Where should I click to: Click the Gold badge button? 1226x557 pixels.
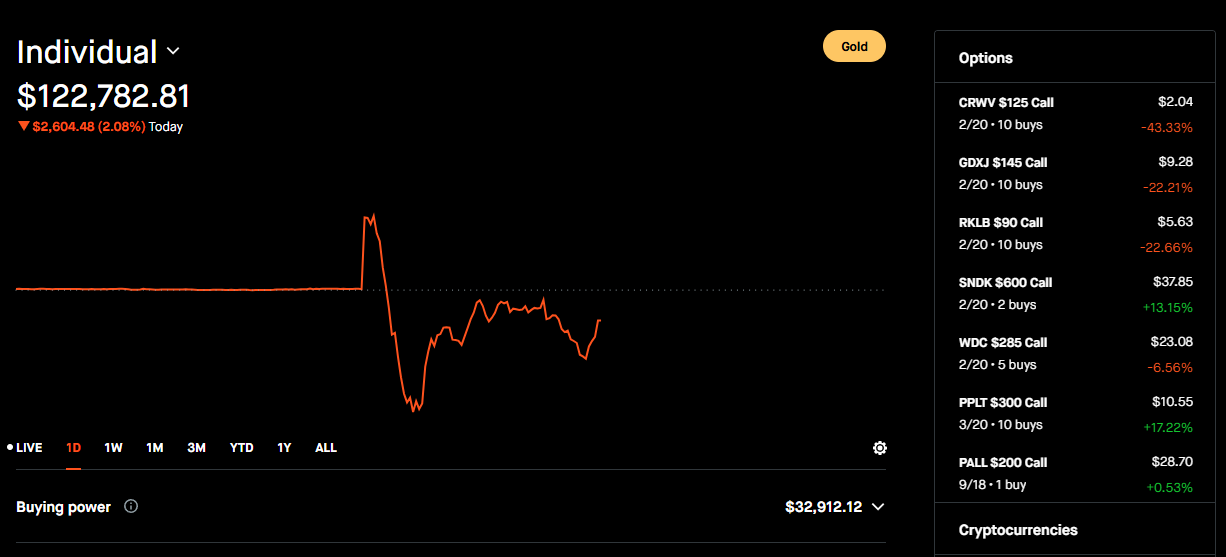point(854,46)
